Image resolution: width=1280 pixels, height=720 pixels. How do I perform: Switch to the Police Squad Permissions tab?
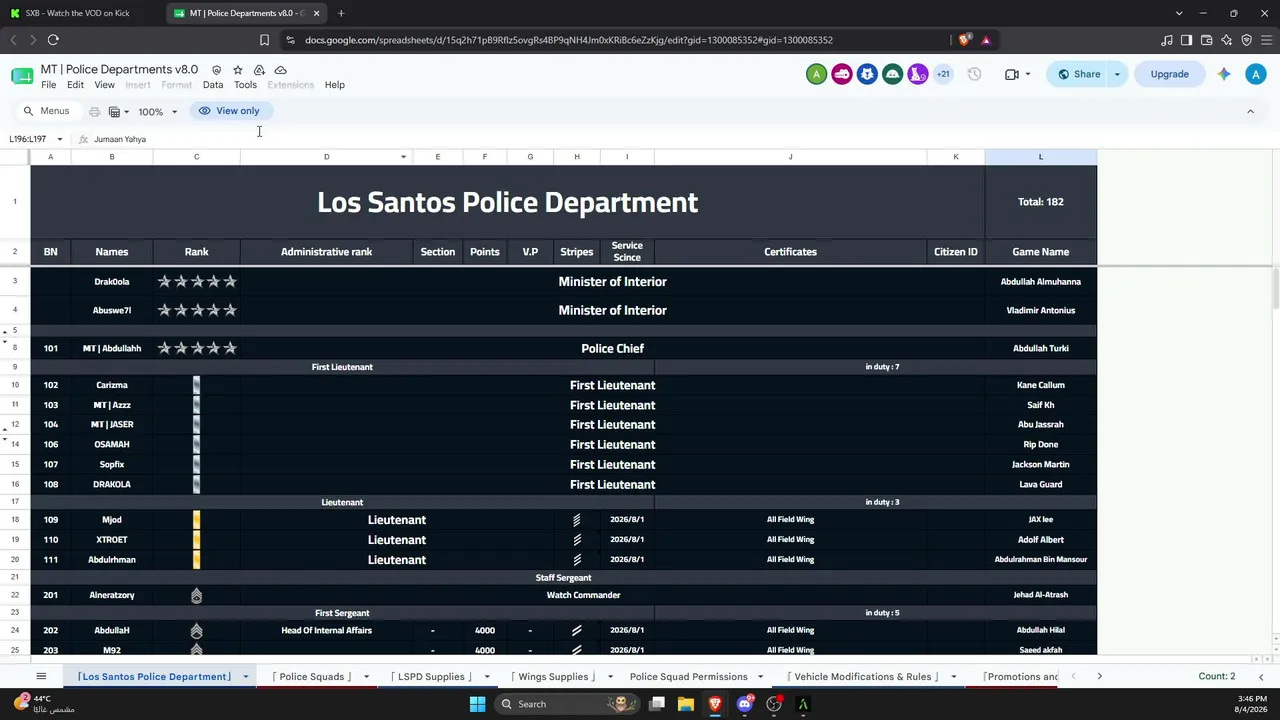688,677
